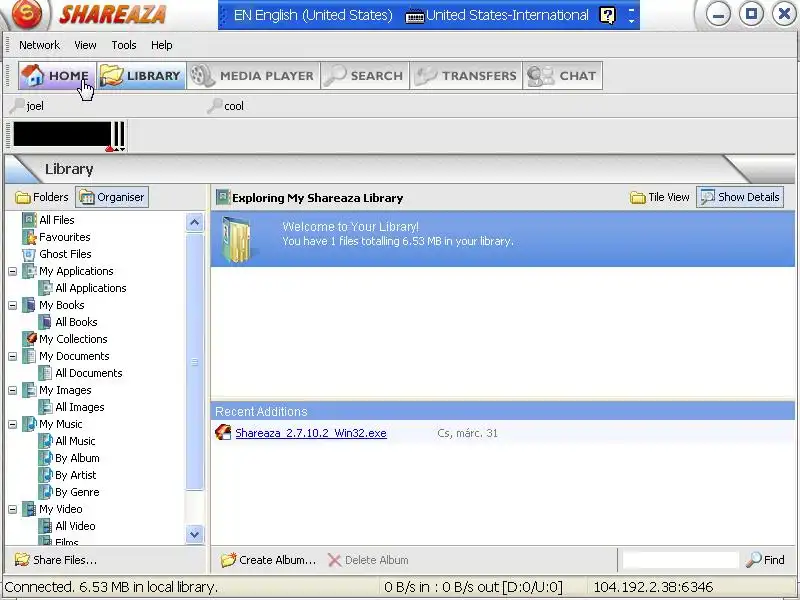
Task: Click the tree scroll up arrow
Action: [x=194, y=222]
